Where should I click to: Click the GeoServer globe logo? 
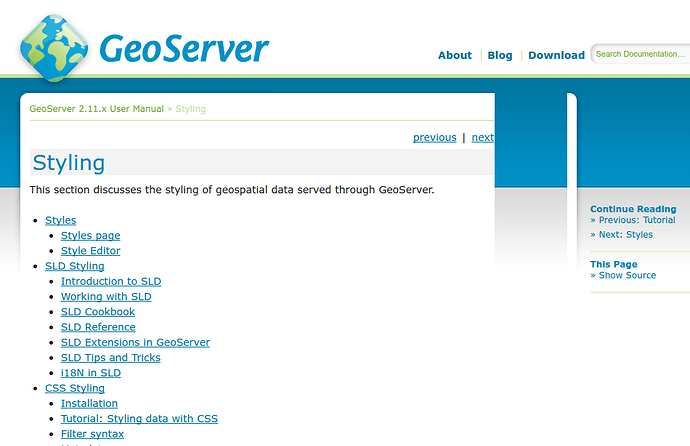click(x=53, y=48)
